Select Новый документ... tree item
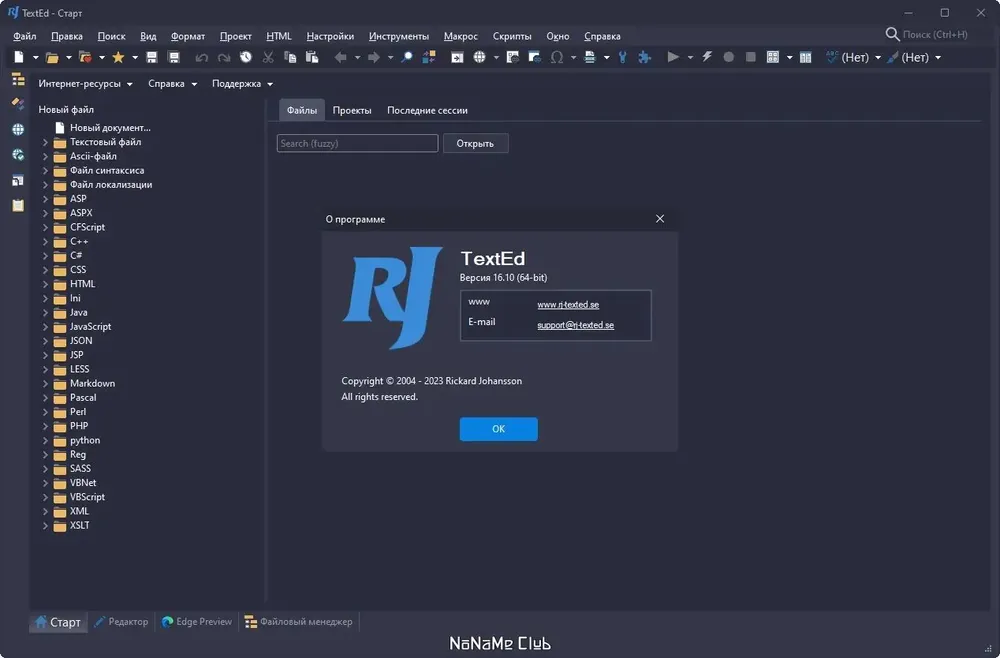The height and width of the screenshot is (658, 1000). (102, 128)
